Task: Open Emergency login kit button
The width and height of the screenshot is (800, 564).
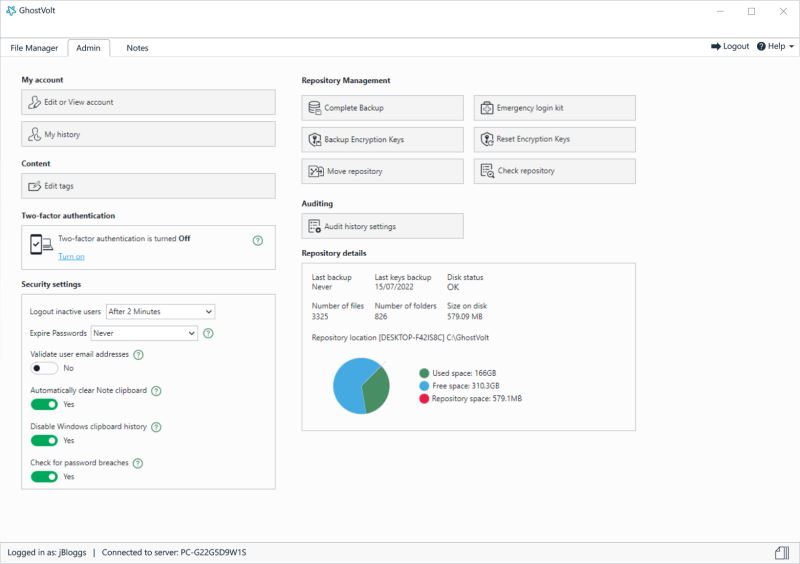Action: [x=555, y=108]
